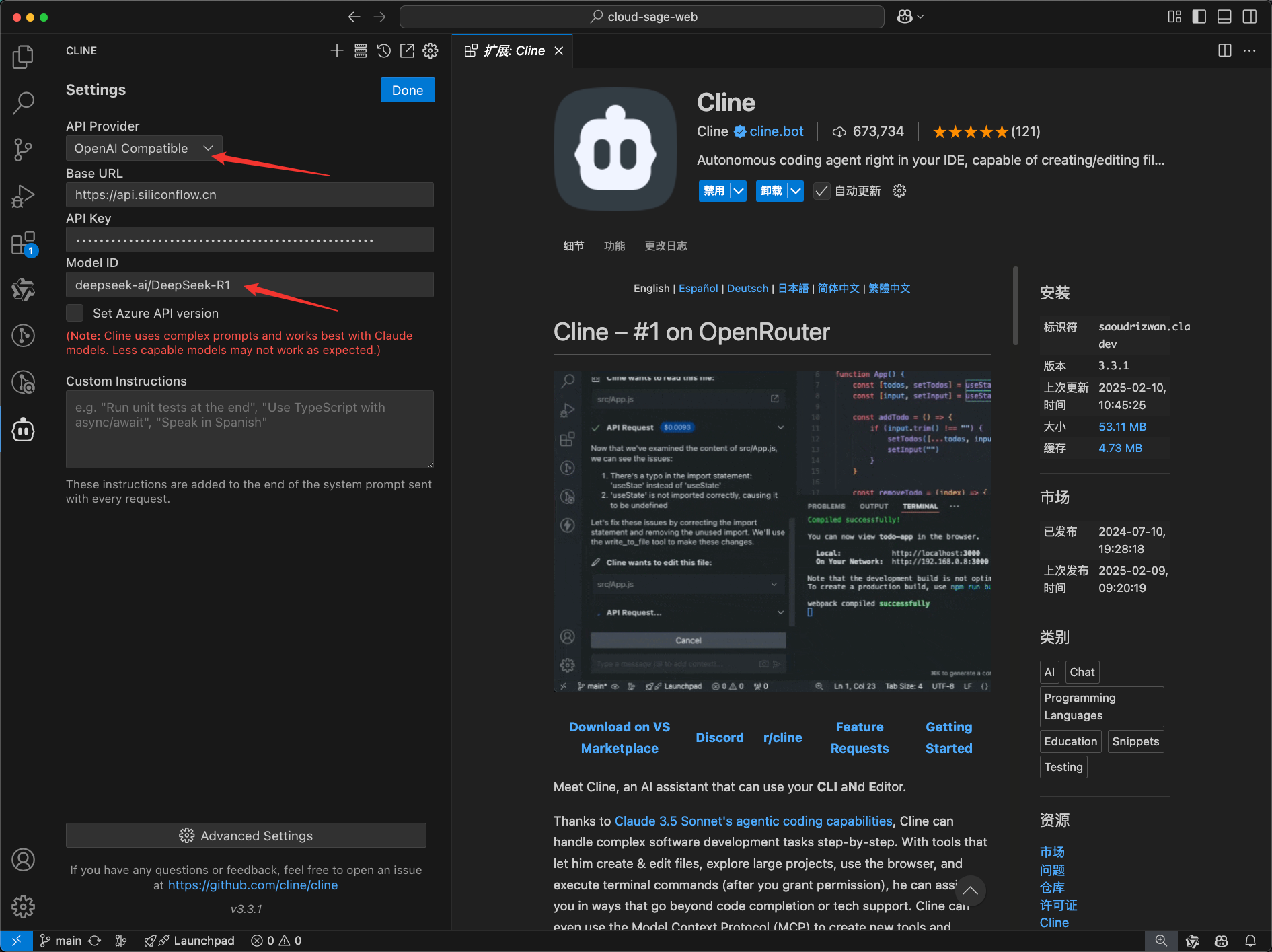Click the Done button
Viewport: 1272px width, 952px height.
coord(408,90)
